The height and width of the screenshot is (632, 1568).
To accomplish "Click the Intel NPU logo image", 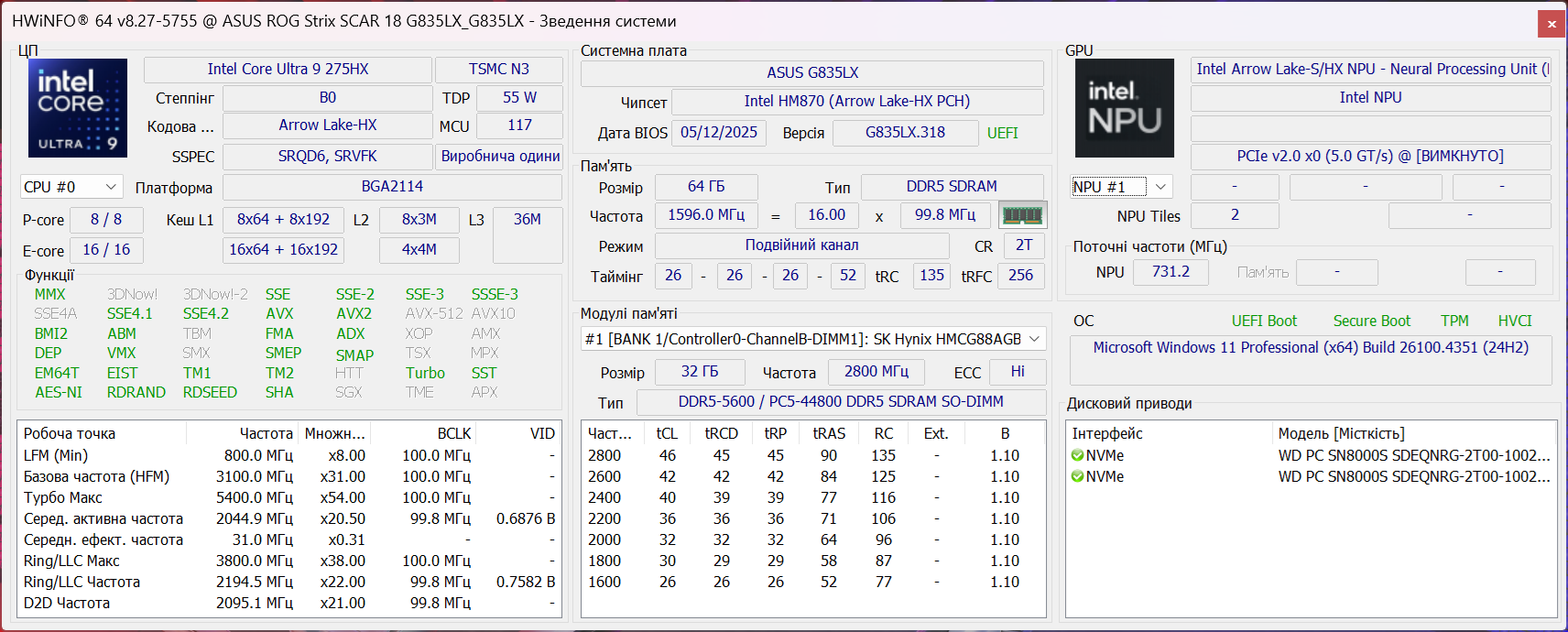I will point(1124,108).
